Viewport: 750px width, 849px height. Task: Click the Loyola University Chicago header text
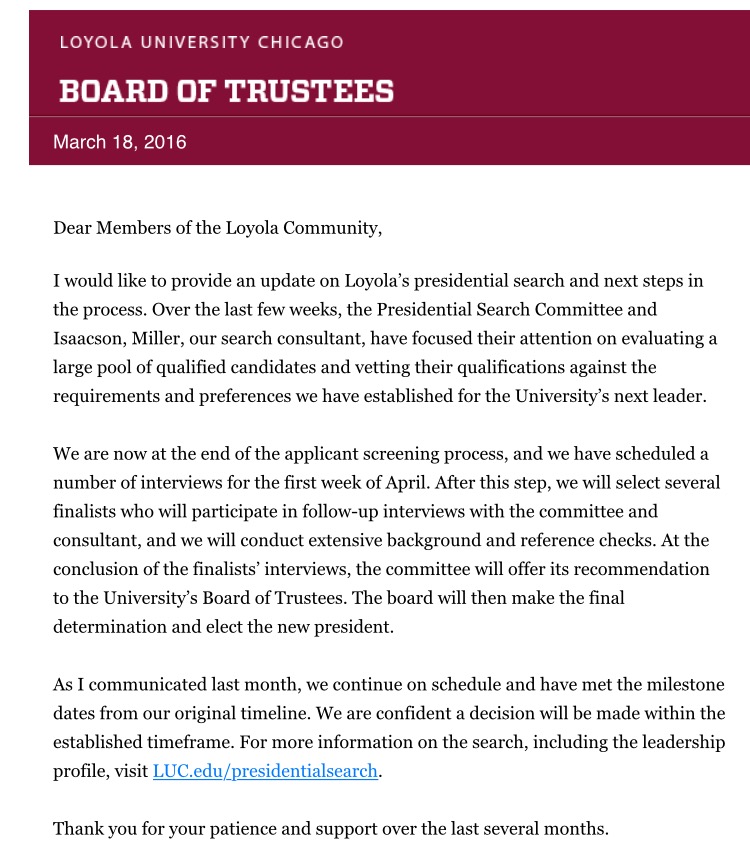pos(201,42)
